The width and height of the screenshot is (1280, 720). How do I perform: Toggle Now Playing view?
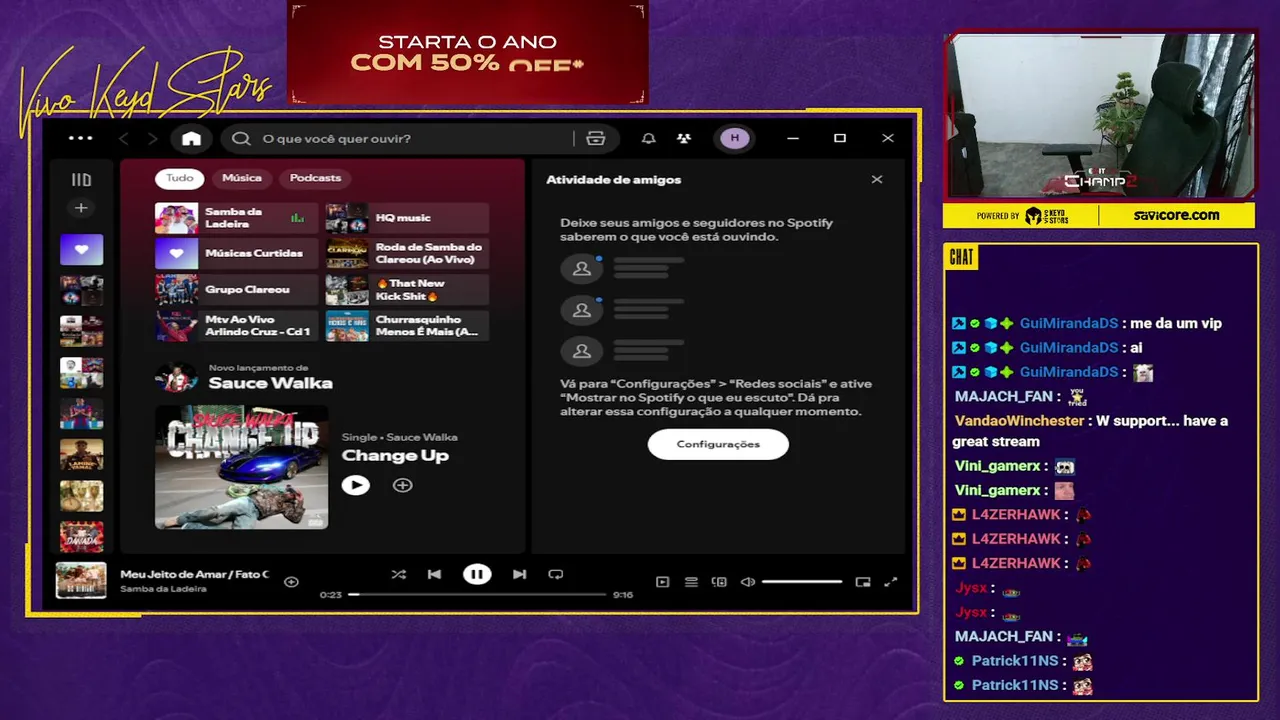click(662, 582)
